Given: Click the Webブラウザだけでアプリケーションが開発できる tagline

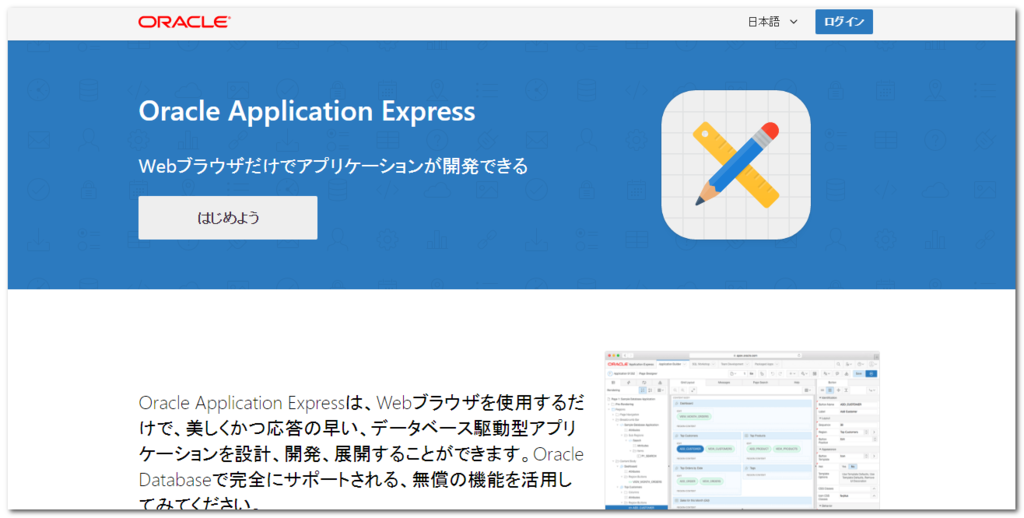Looking at the screenshot, I should 333,166.
